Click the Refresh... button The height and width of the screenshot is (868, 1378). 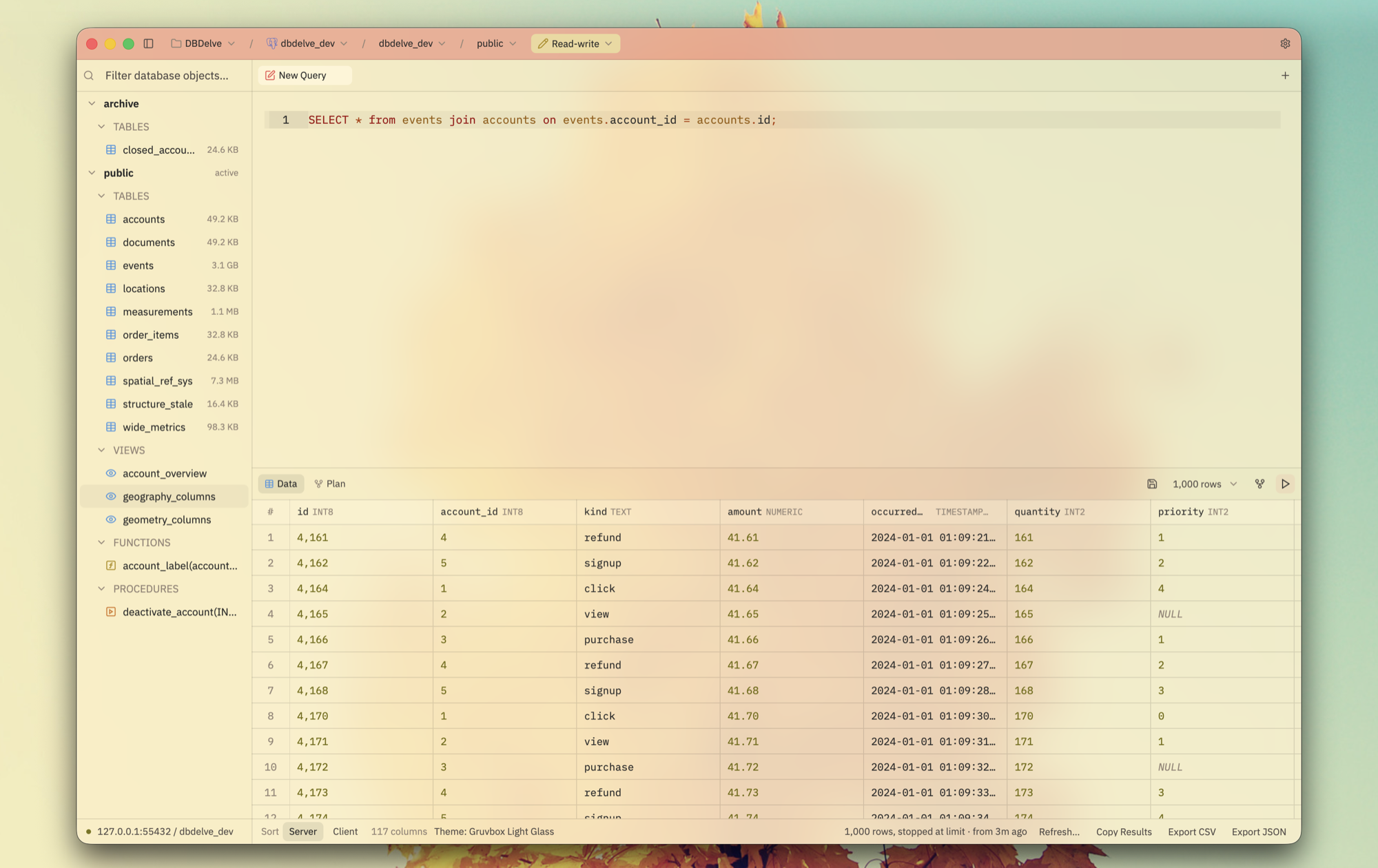[1059, 831]
